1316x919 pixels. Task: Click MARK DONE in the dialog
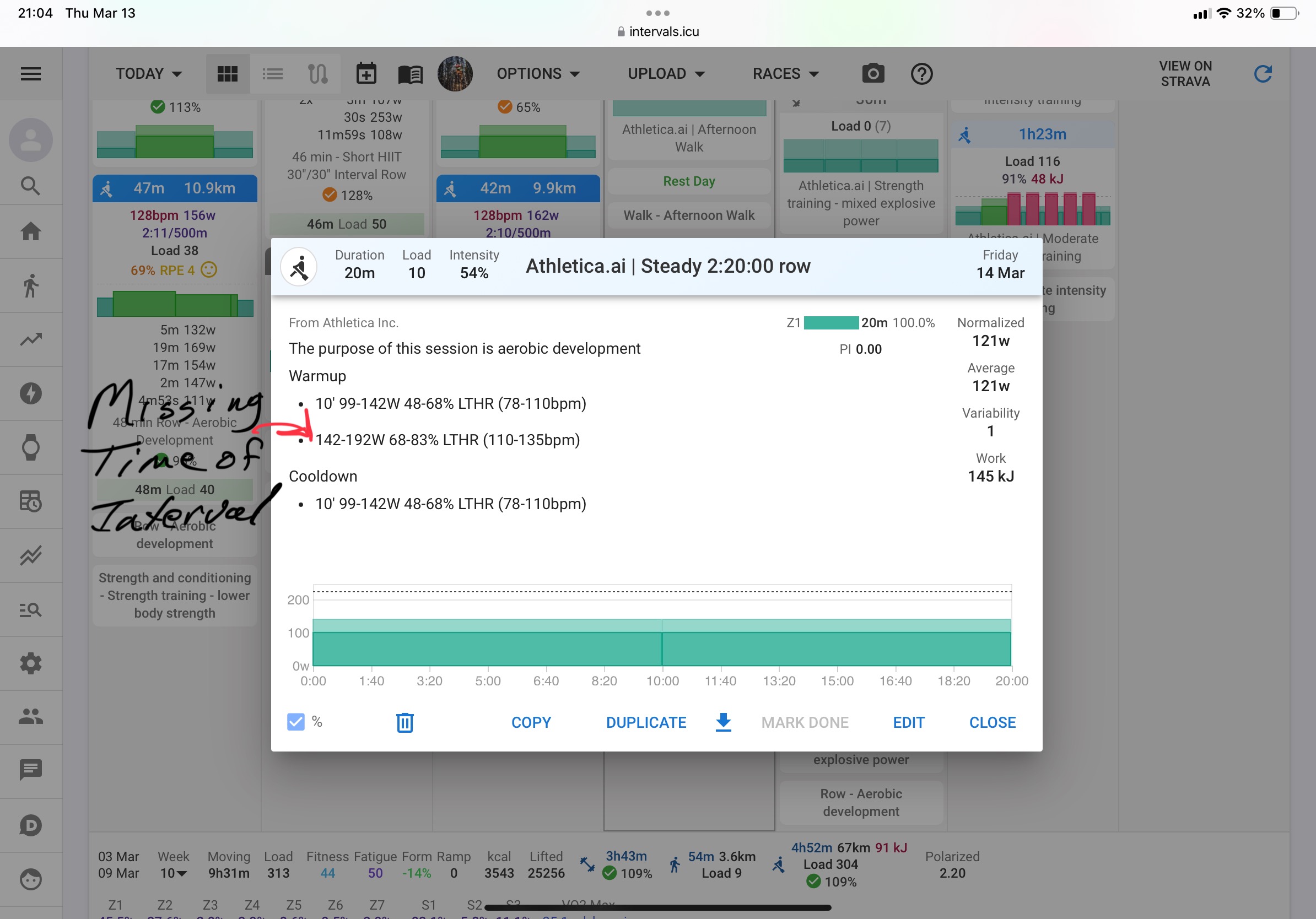[805, 722]
